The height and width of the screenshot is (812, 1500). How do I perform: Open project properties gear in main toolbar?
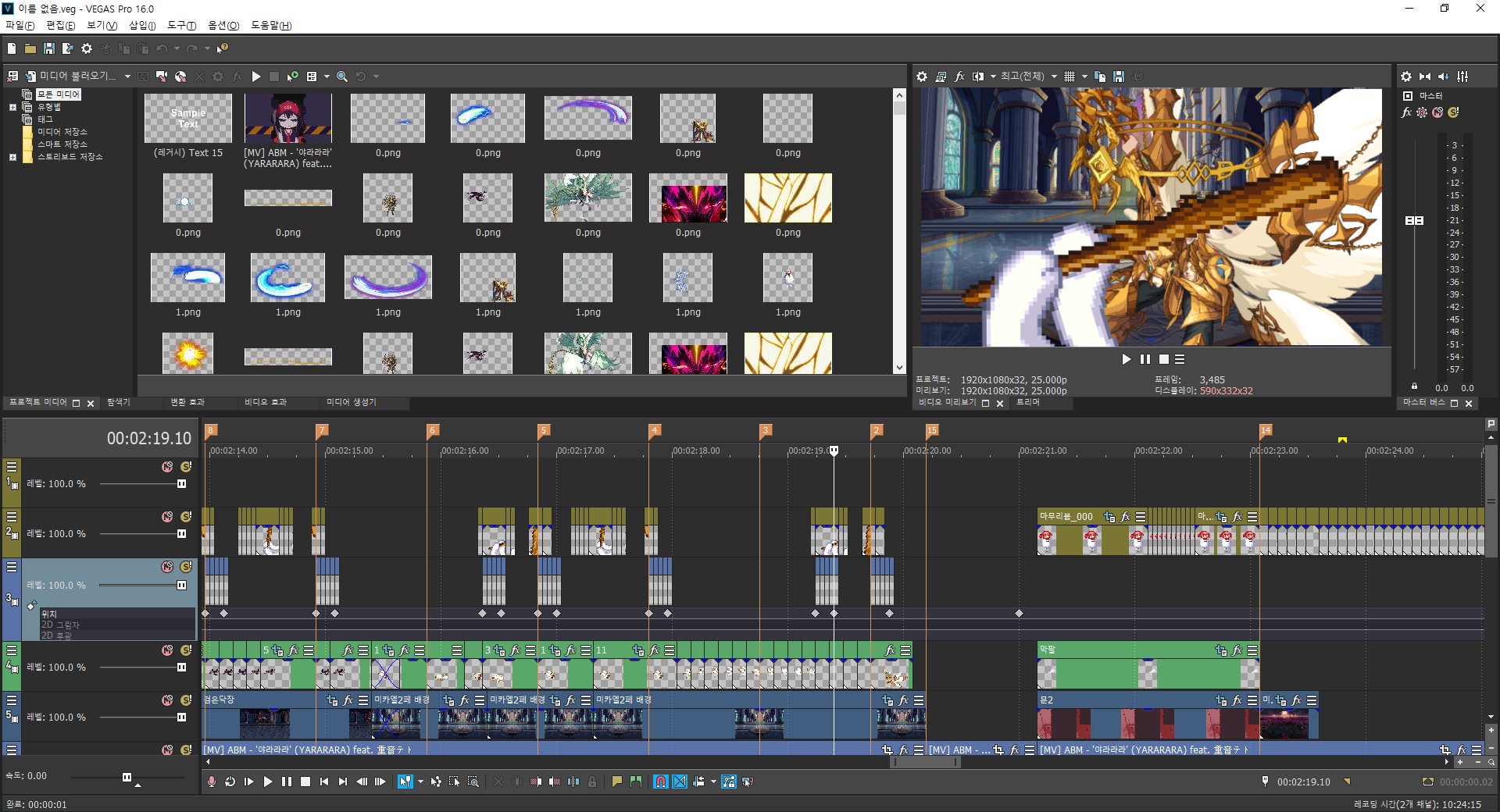click(87, 48)
